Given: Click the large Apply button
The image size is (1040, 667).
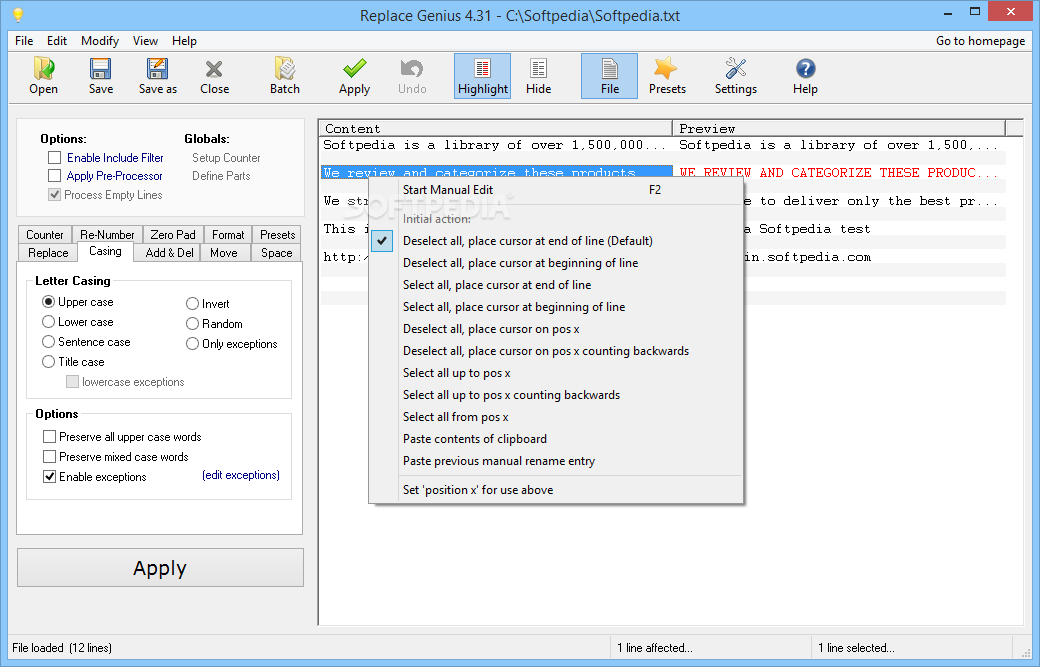Looking at the screenshot, I should (160, 568).
